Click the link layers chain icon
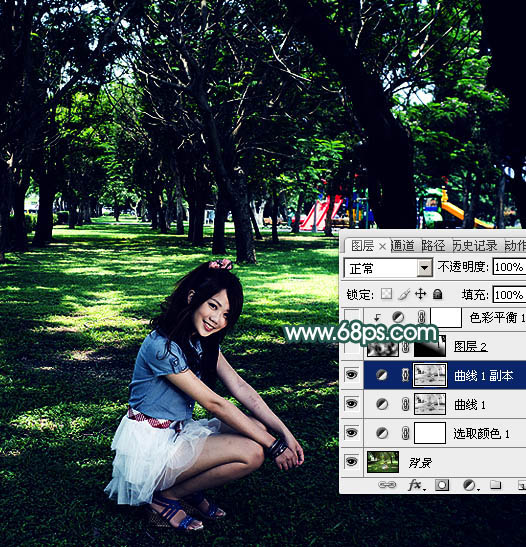 [387, 485]
